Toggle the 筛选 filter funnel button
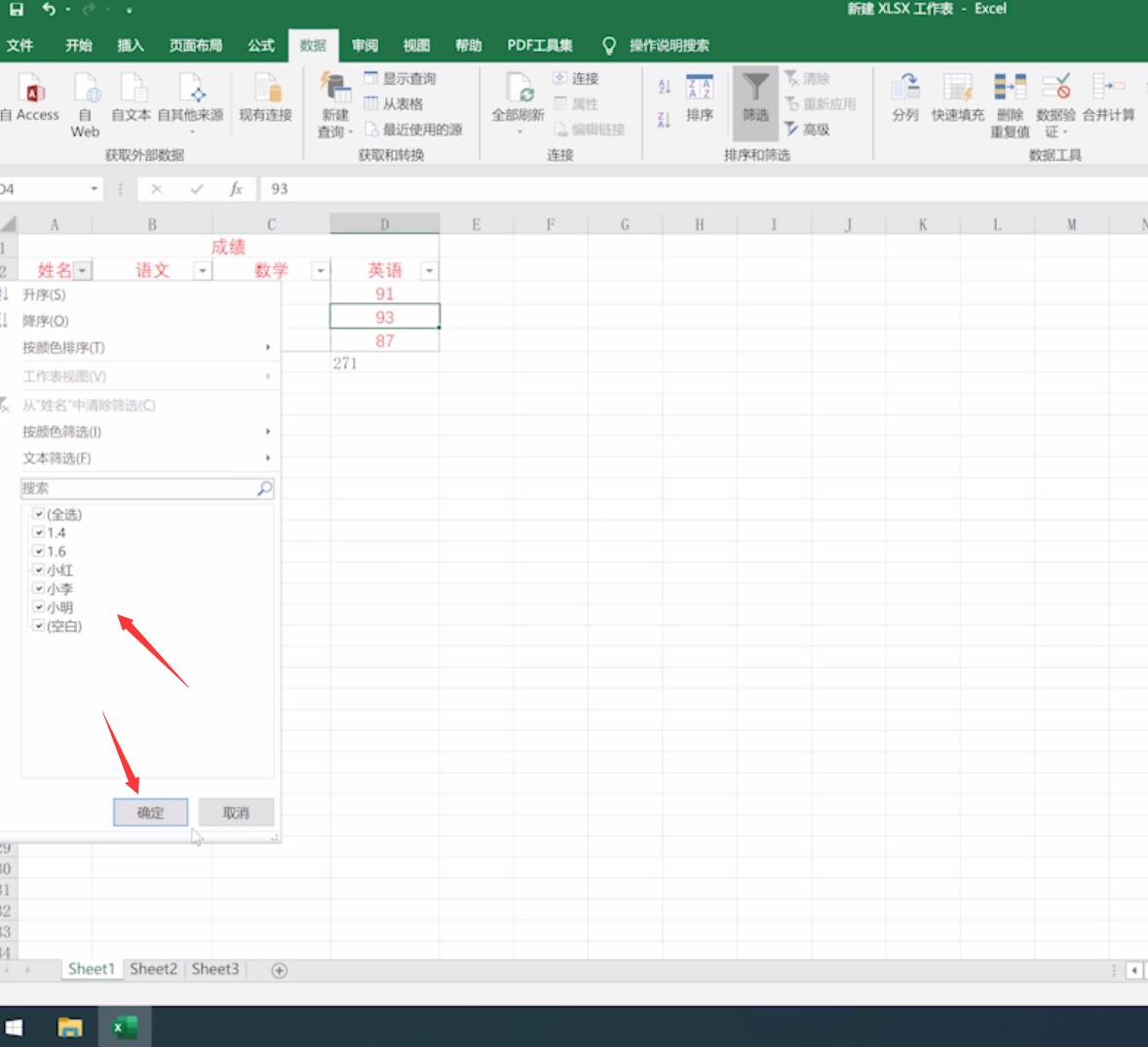The width and height of the screenshot is (1148, 1047). click(x=755, y=101)
